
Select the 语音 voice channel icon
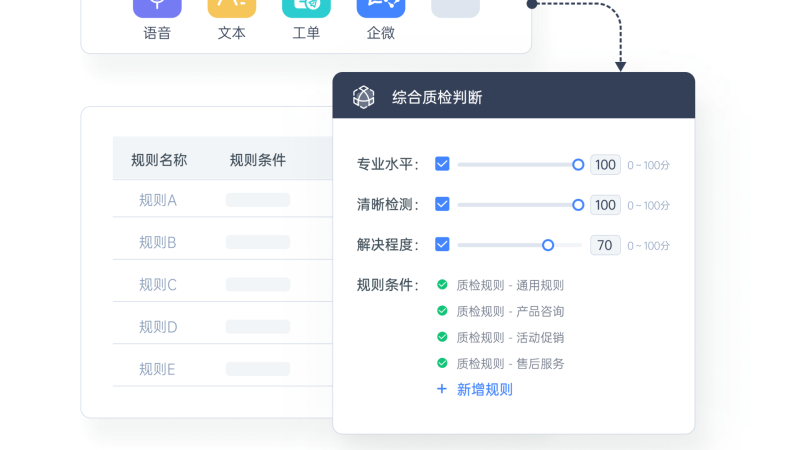point(157,8)
